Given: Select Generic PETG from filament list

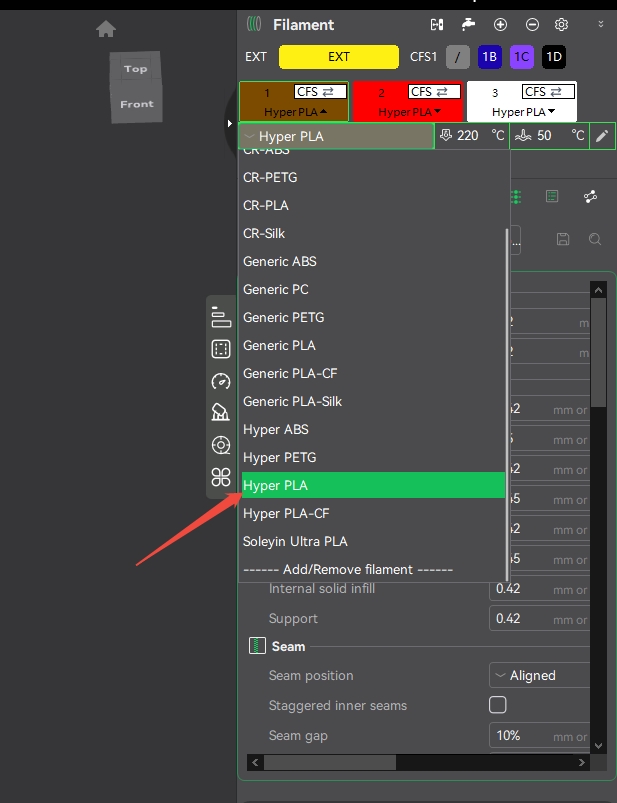Looking at the screenshot, I should (x=284, y=317).
